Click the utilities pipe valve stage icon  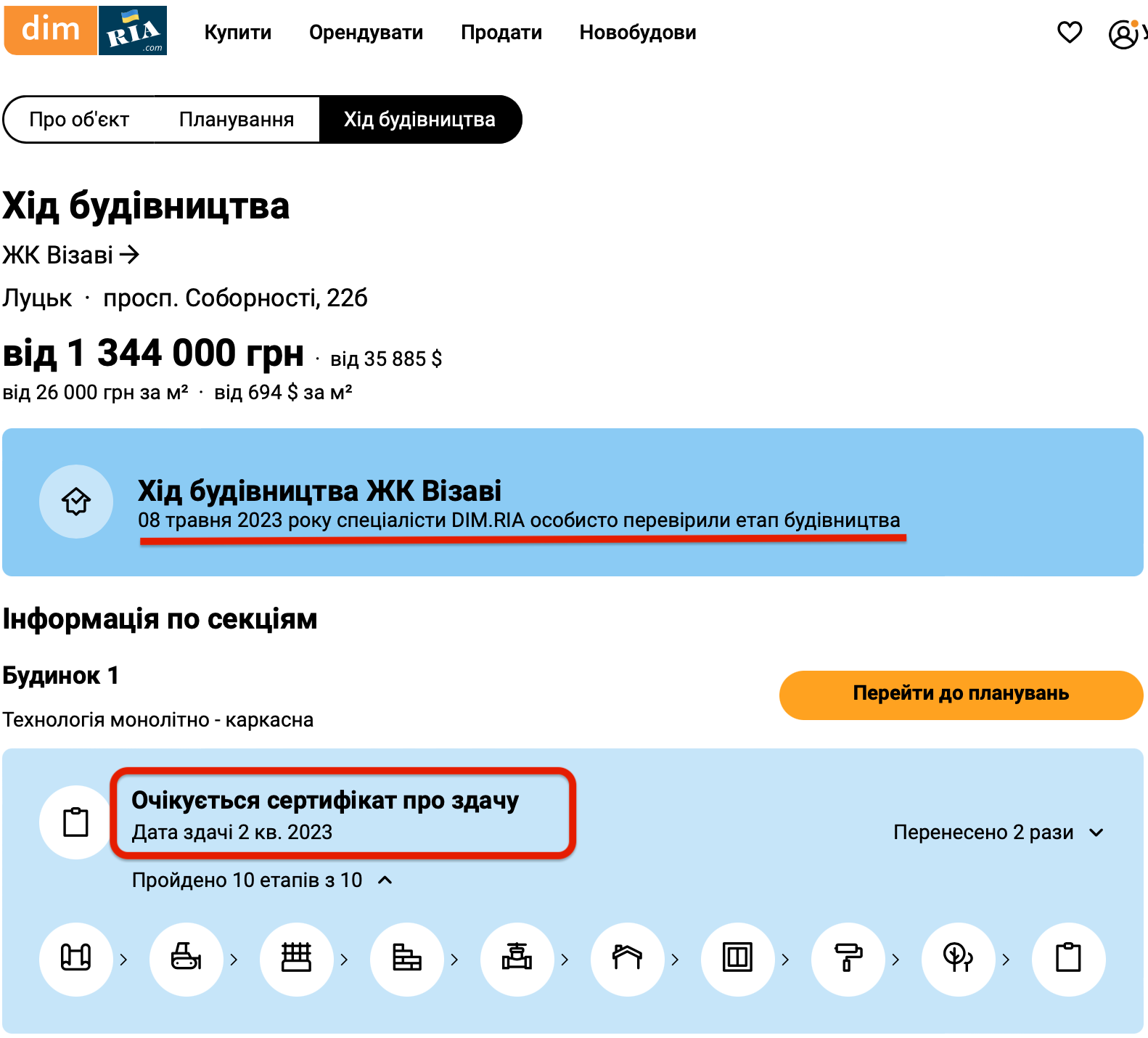[517, 959]
